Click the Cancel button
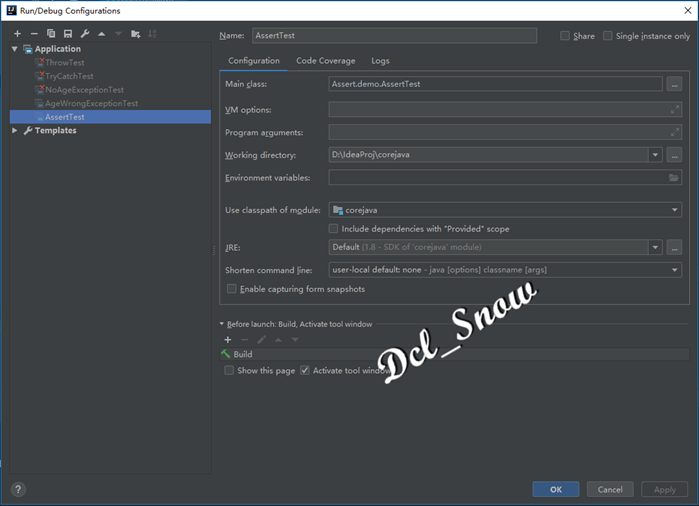This screenshot has height=506, width=699. pos(610,489)
